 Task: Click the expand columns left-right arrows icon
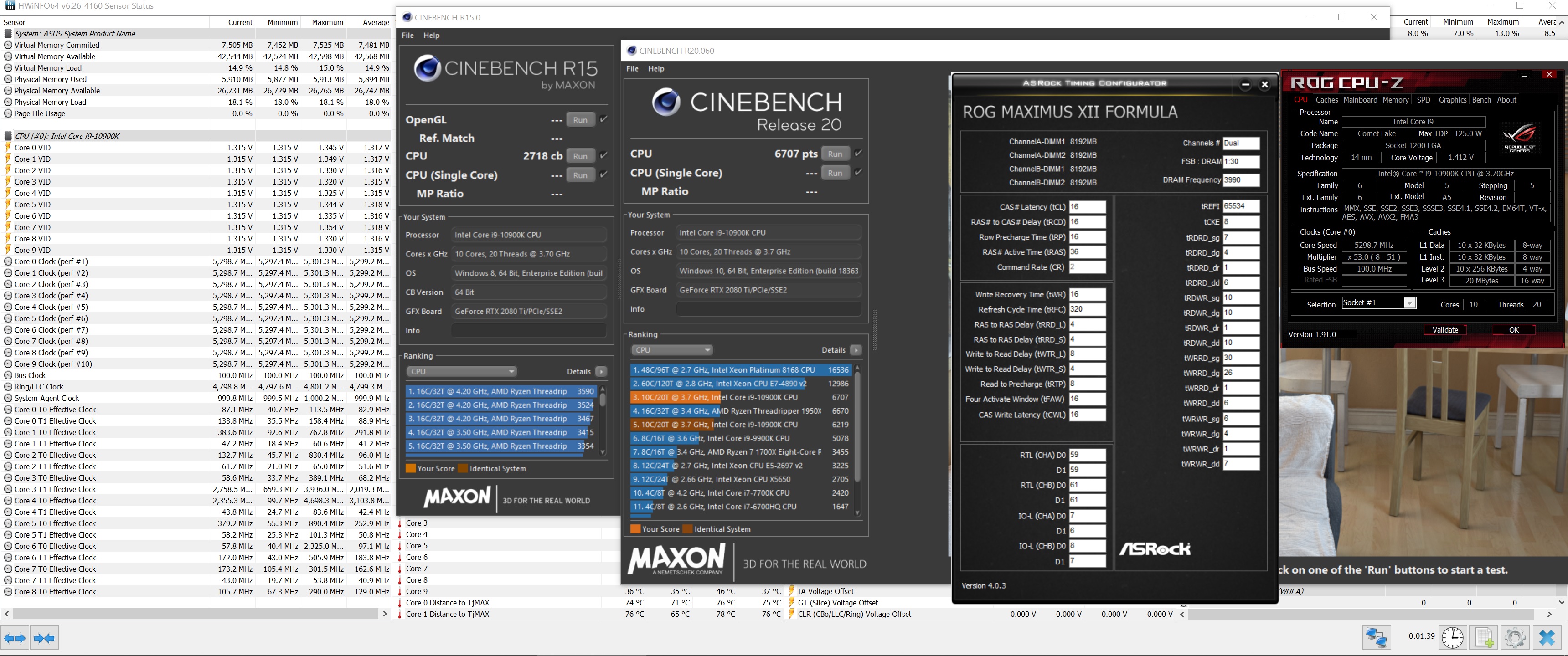pos(15,638)
